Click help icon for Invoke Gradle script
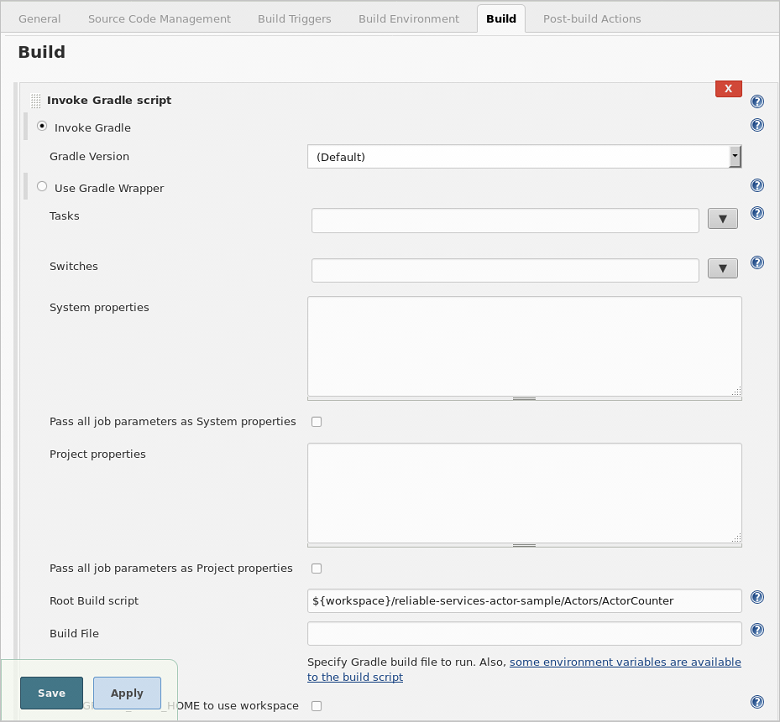This screenshot has width=780, height=722. pos(757,102)
